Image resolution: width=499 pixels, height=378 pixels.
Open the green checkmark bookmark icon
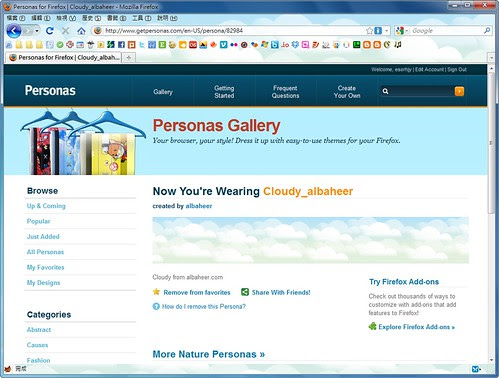pos(60,45)
